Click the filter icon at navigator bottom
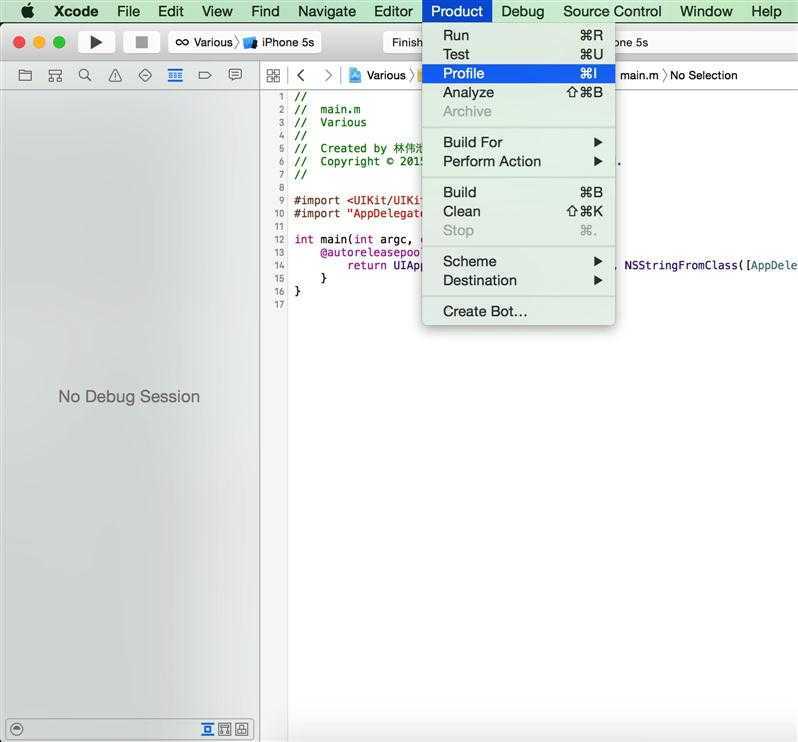Image resolution: width=798 pixels, height=742 pixels. (x=16, y=729)
